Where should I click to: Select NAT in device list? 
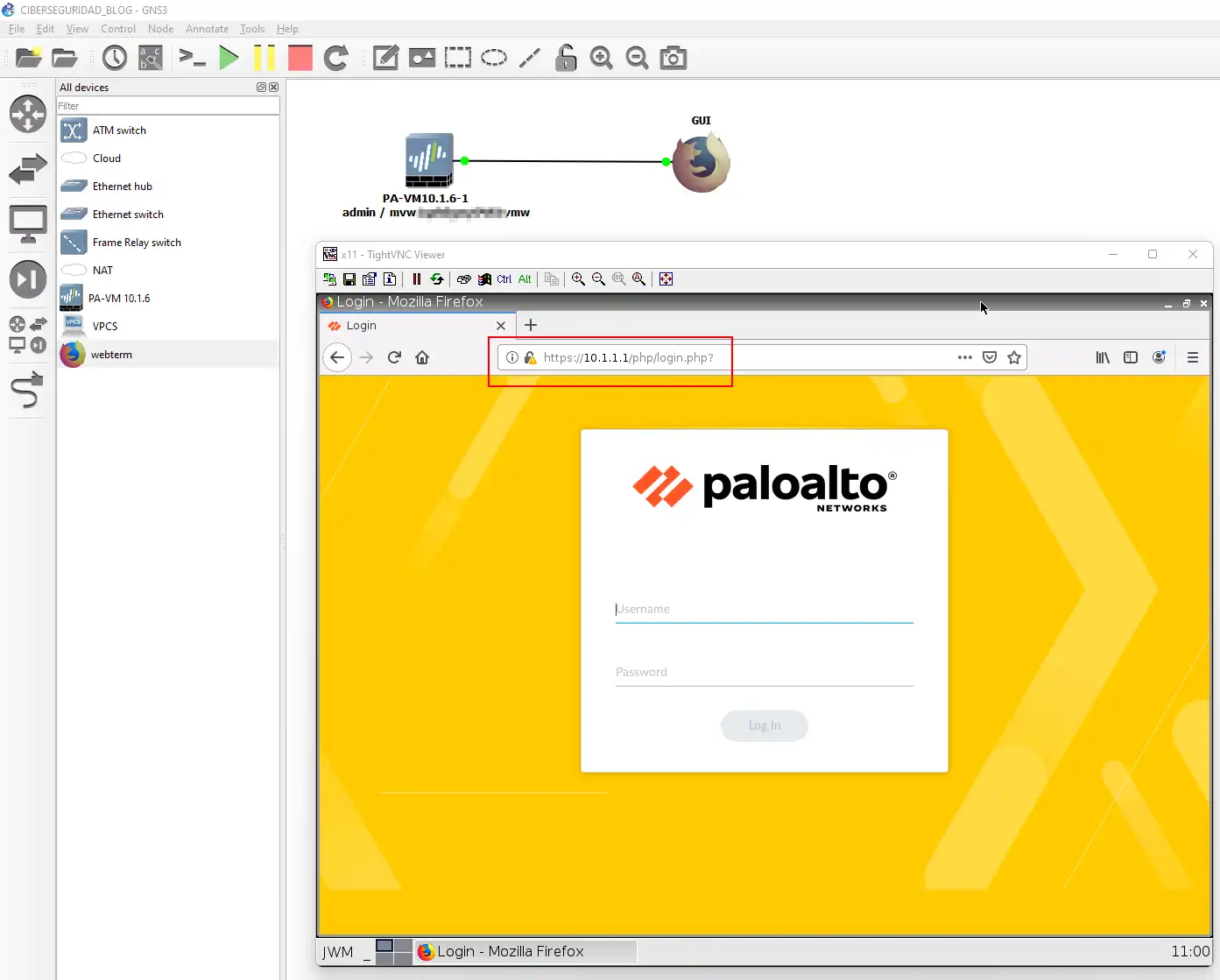[x=168, y=271]
